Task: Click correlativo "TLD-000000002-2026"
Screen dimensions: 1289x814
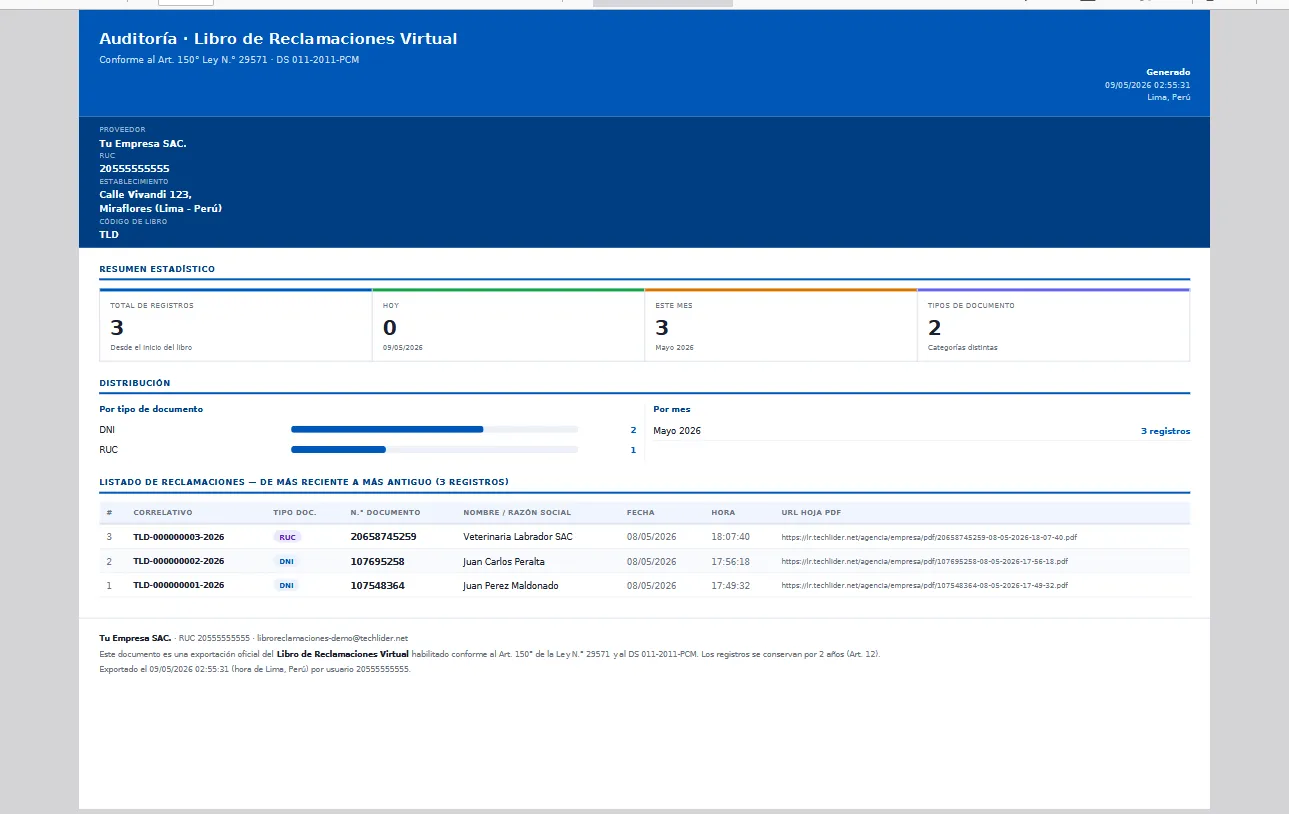Action: (179, 561)
